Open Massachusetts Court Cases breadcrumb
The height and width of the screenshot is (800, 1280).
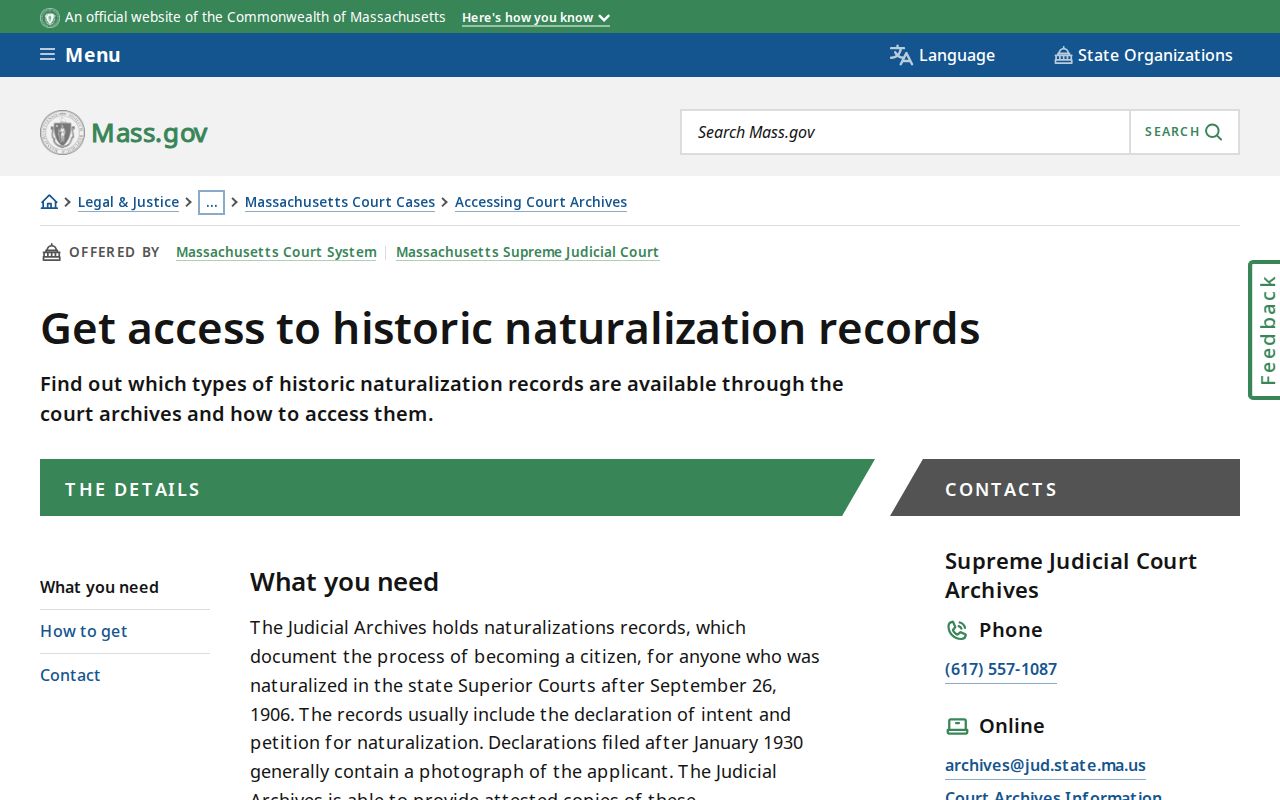click(x=340, y=202)
